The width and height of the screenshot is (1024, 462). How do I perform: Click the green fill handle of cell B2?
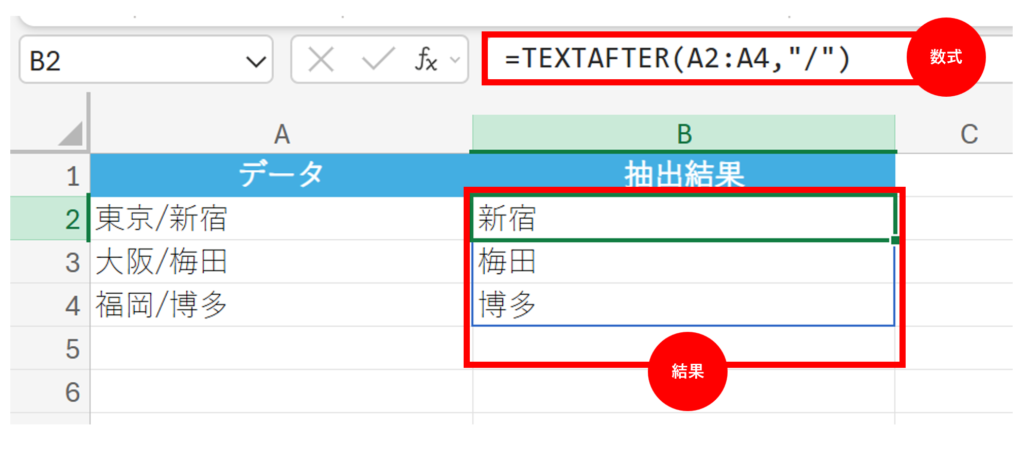tap(894, 240)
